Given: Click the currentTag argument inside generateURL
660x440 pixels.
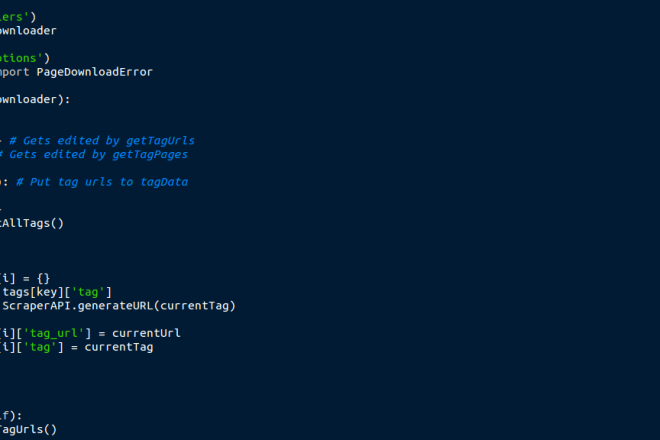Looking at the screenshot, I should point(202,305).
